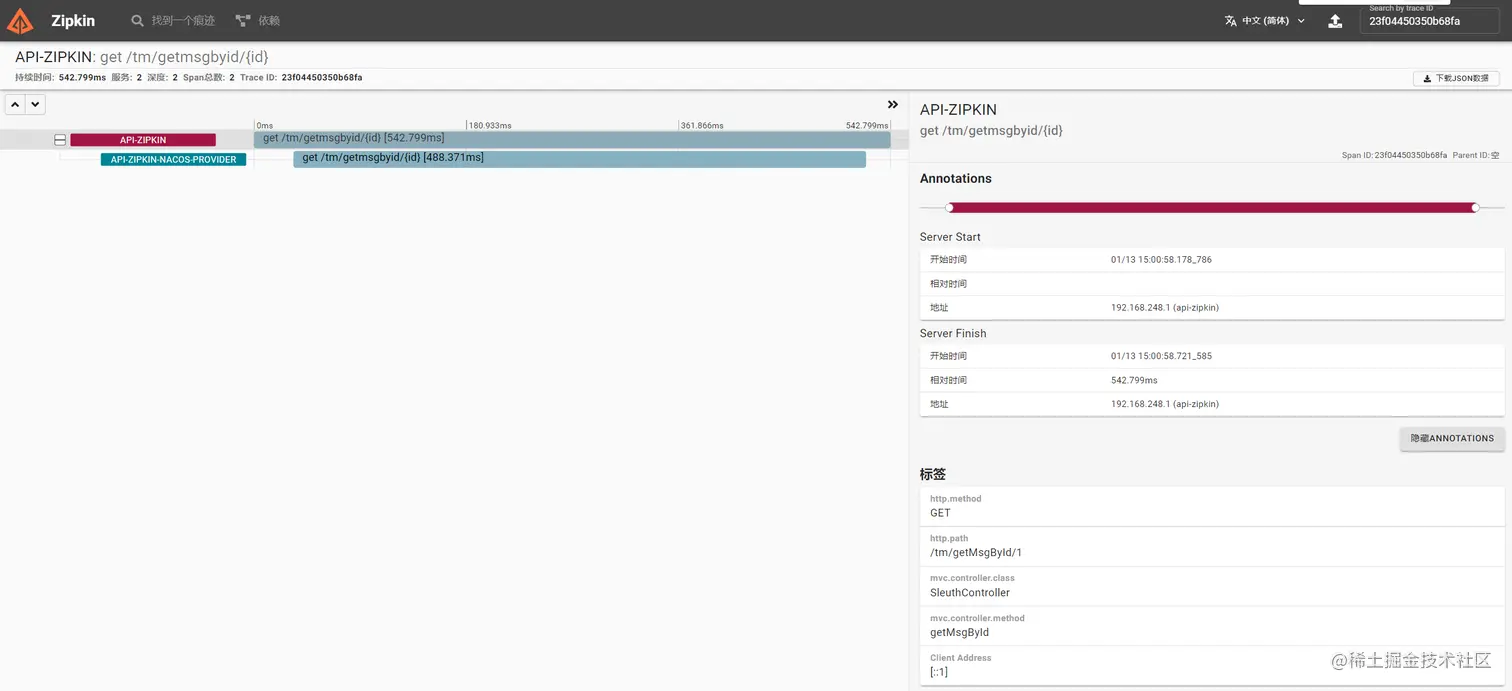Focus the Search by trace ID field
The height and width of the screenshot is (691, 1512).
click(1428, 21)
